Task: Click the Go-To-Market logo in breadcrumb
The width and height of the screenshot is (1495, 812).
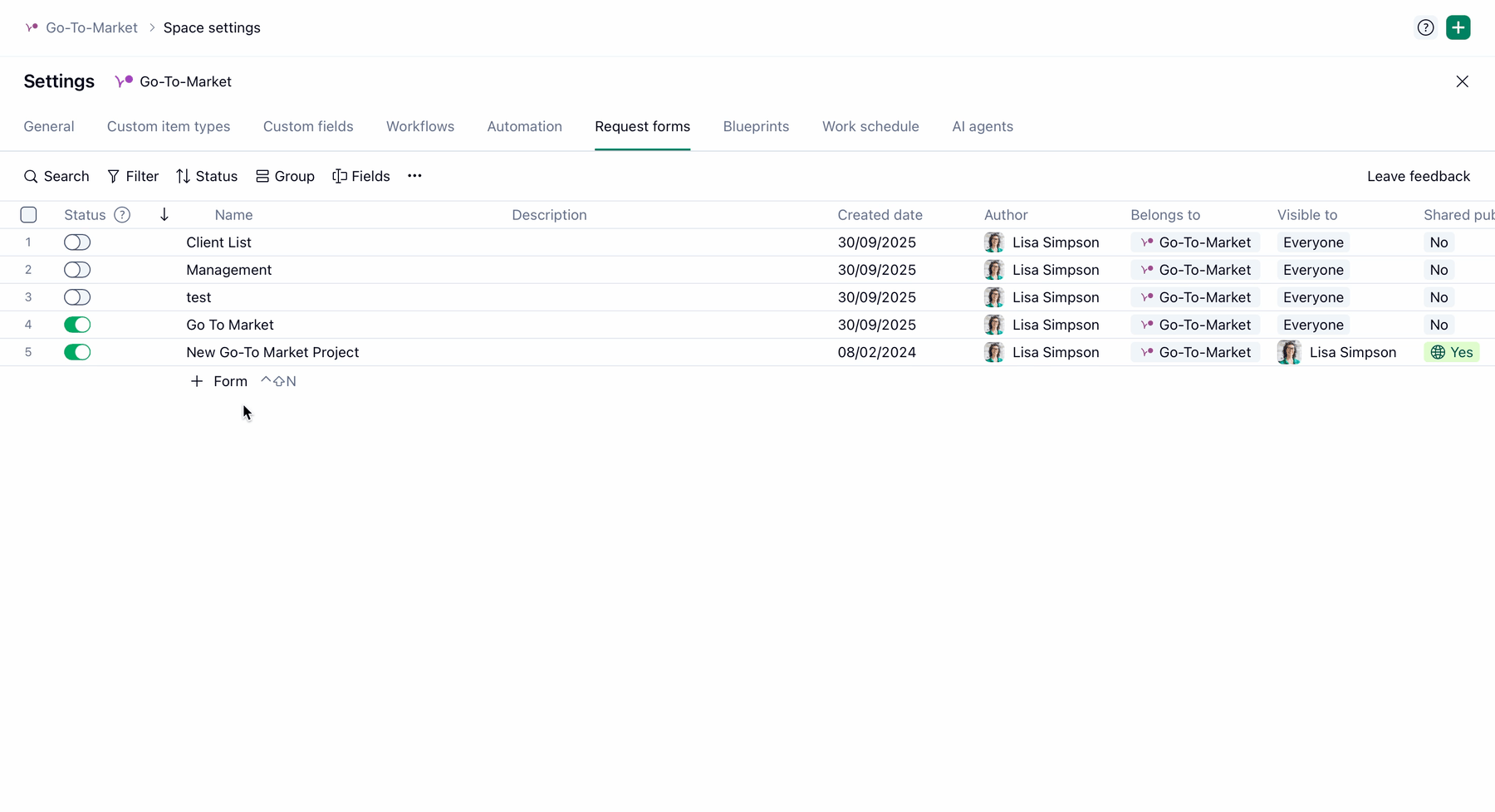Action: click(x=32, y=27)
